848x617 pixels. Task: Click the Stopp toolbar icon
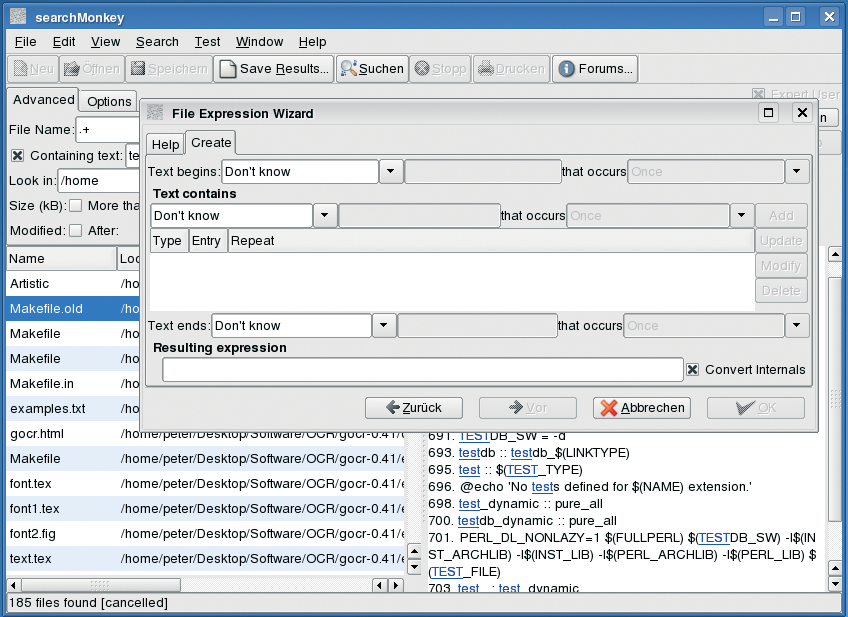coord(422,69)
